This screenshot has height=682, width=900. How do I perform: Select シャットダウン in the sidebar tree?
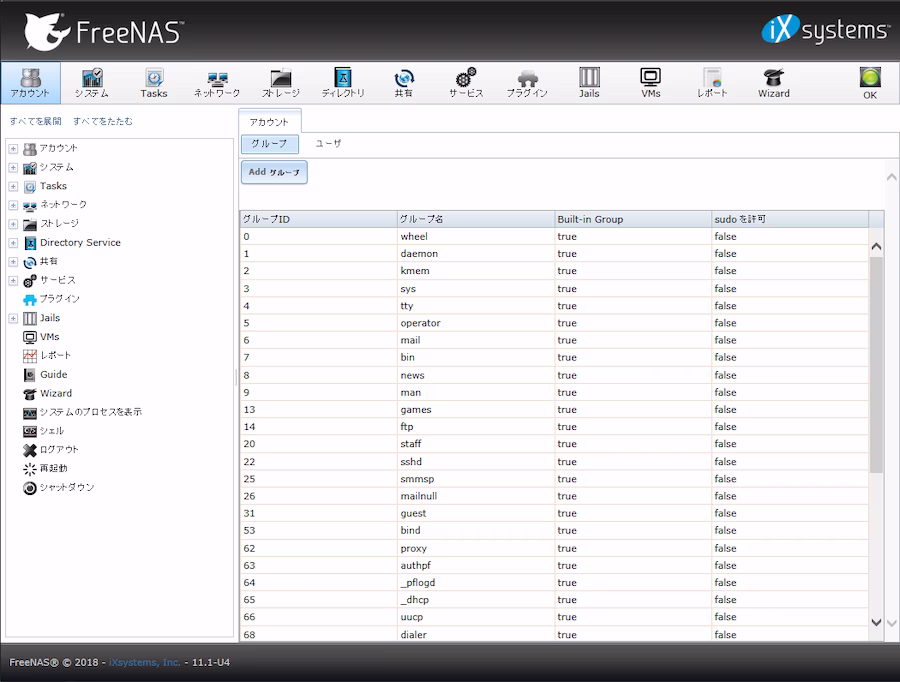[x=59, y=488]
